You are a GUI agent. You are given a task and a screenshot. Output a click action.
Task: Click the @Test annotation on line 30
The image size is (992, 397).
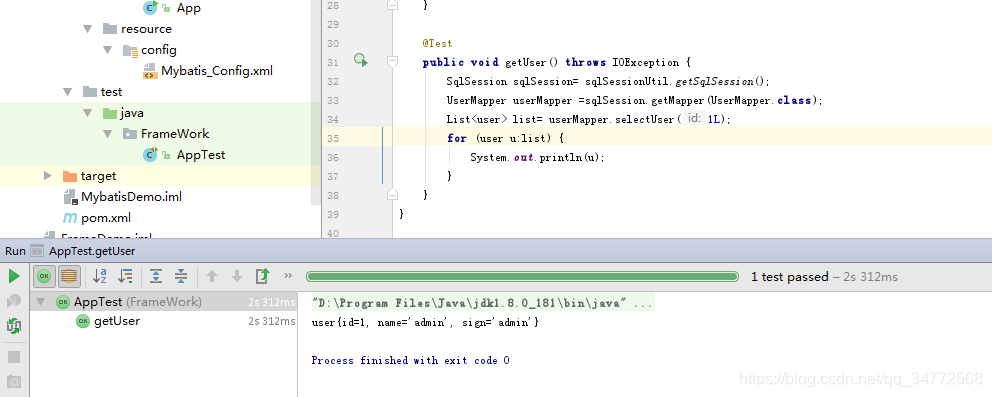point(438,44)
